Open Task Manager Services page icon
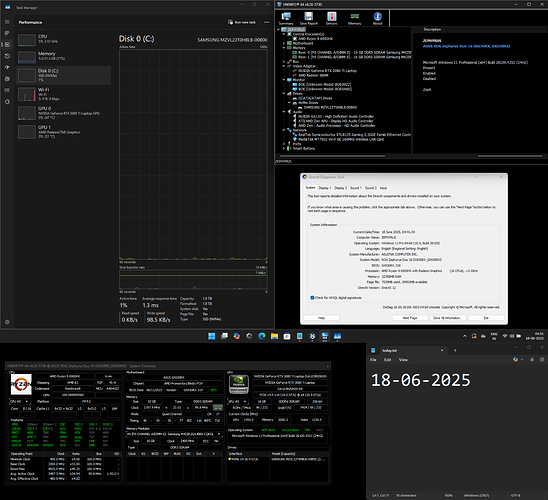The image size is (548, 500). pyautogui.click(x=7, y=102)
